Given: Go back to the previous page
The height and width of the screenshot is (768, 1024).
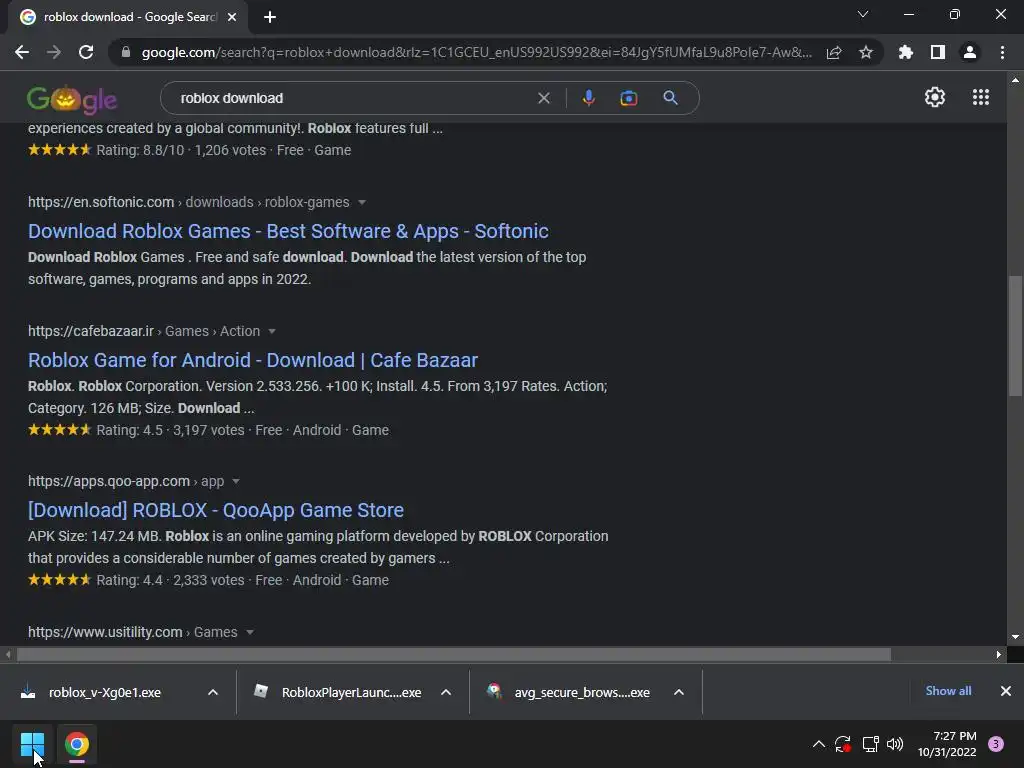Looking at the screenshot, I should coord(22,52).
